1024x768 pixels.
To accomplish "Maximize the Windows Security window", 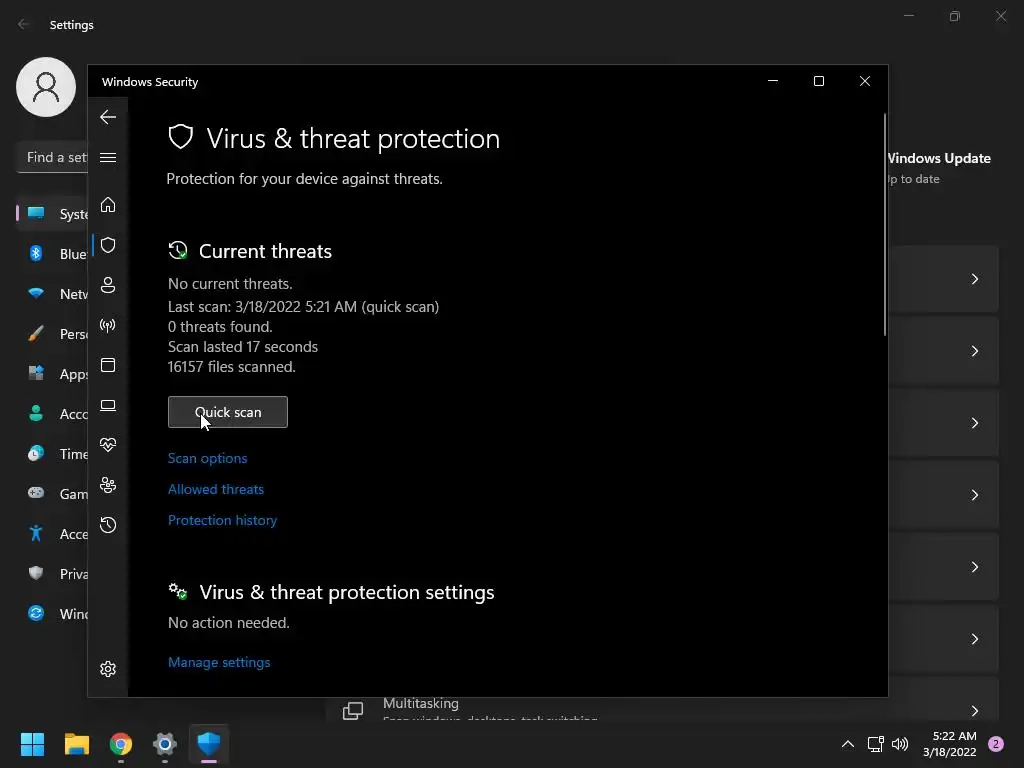I will click(819, 81).
